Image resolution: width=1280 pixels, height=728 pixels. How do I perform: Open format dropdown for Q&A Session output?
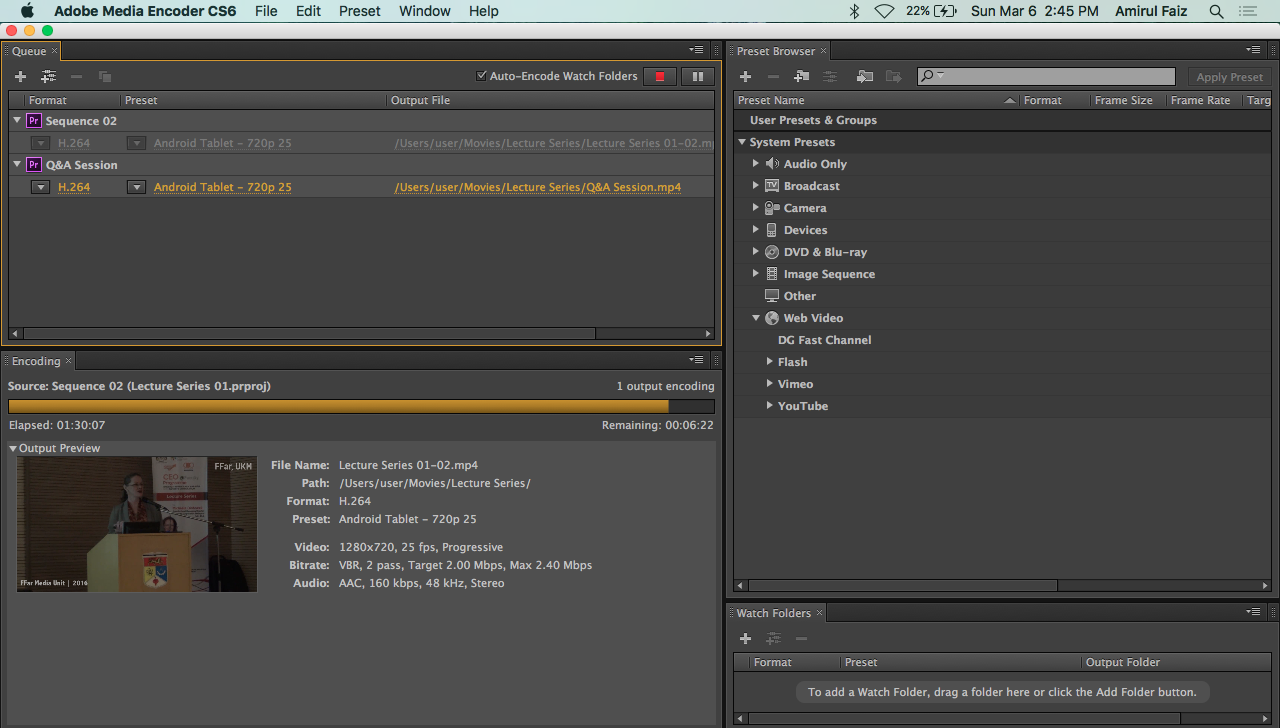(40, 187)
